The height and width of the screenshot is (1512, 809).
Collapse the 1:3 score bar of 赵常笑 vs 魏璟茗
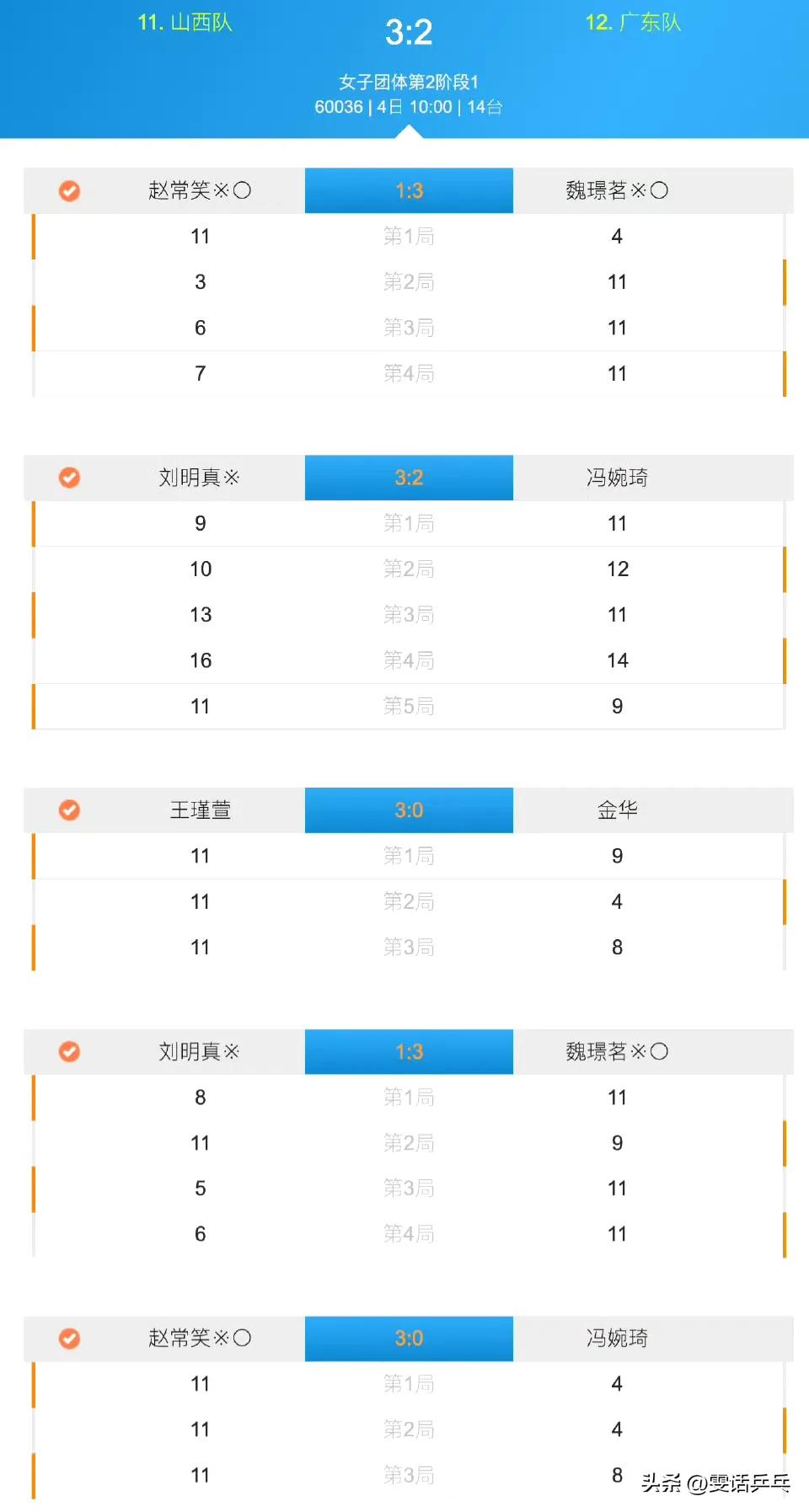pos(409,190)
